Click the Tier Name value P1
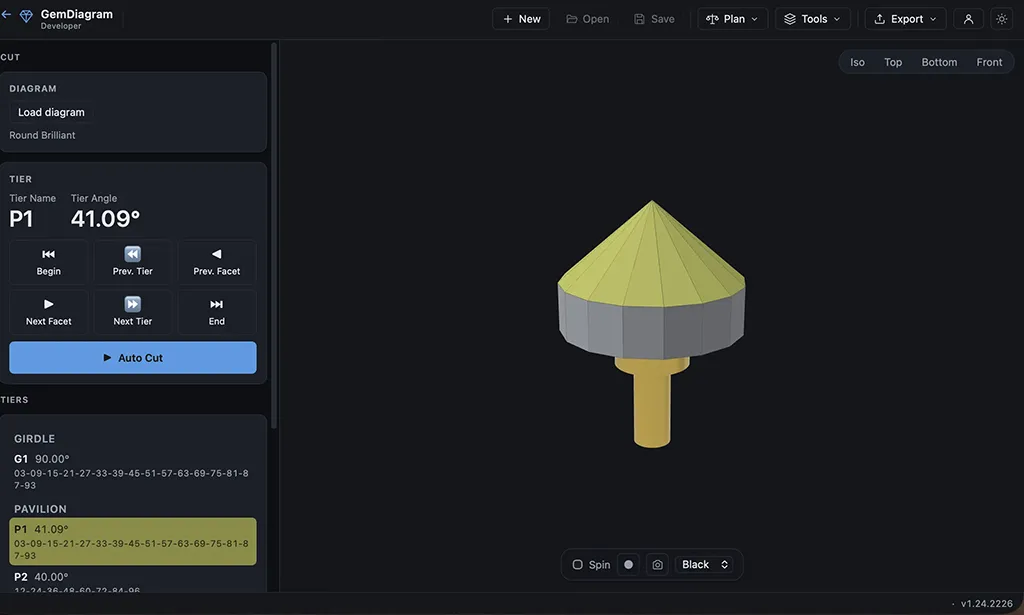Image resolution: width=1024 pixels, height=615 pixels. click(21, 219)
